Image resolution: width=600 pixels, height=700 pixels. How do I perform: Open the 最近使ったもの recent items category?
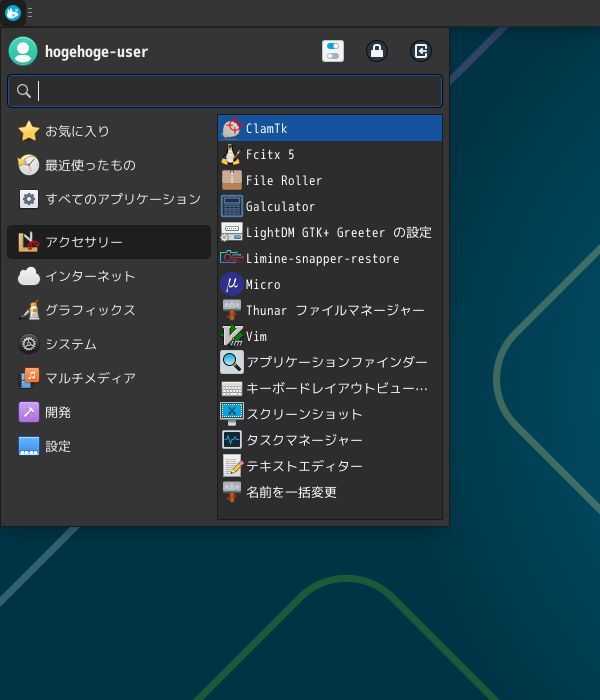point(90,165)
